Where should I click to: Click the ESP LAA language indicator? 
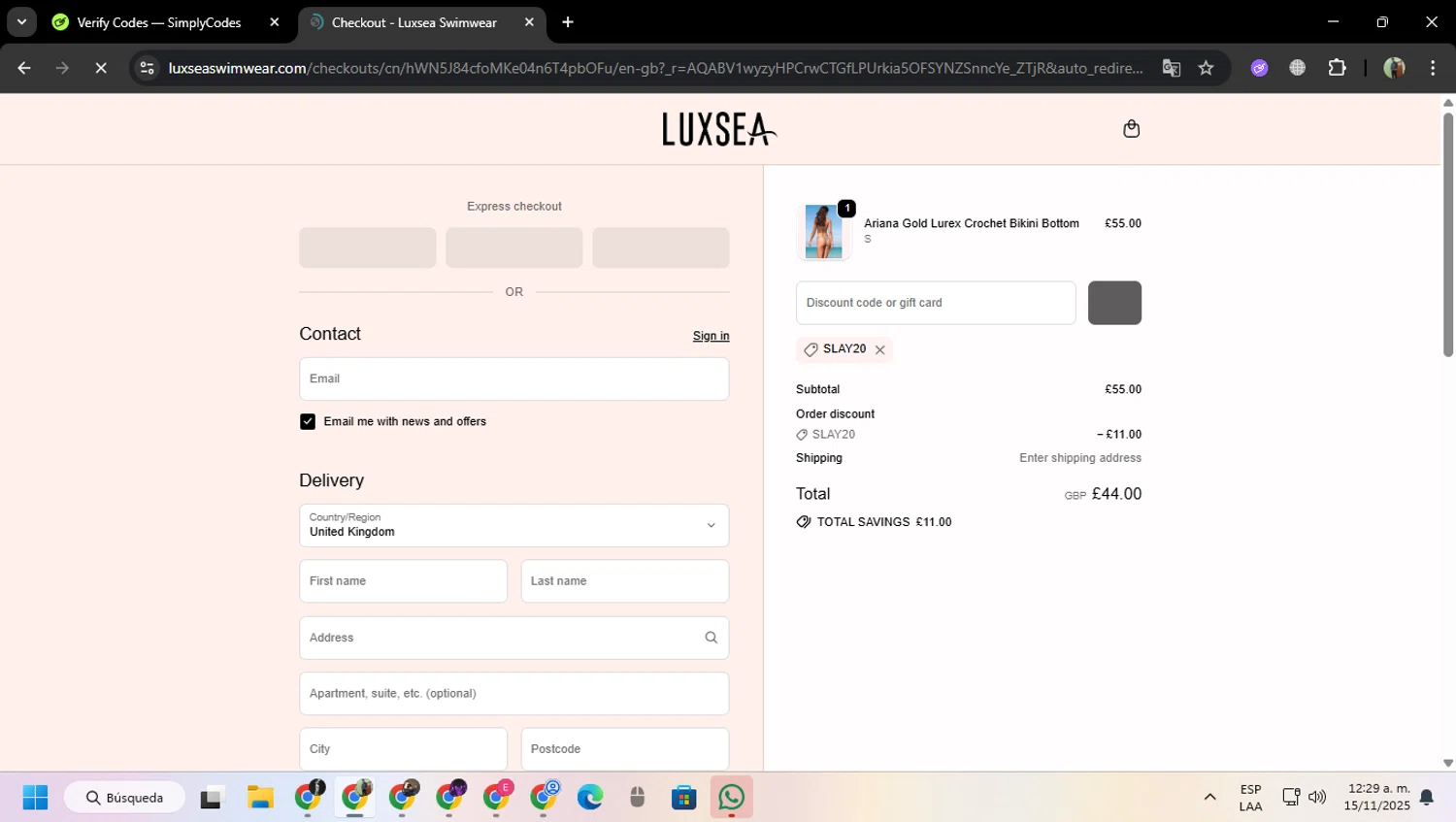[1250, 798]
